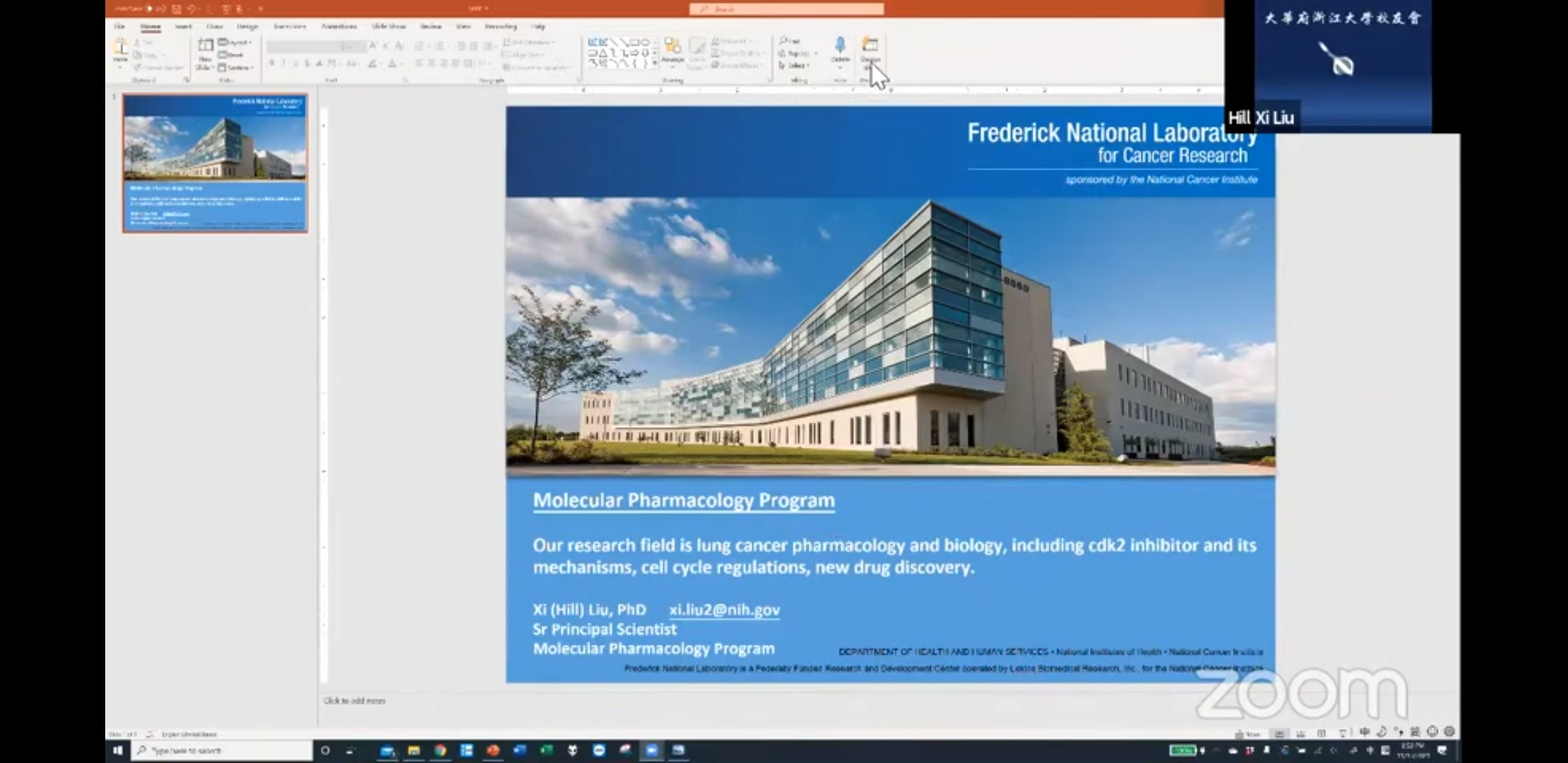Open Excel from the taskbar
The image size is (1568, 763).
point(546,750)
